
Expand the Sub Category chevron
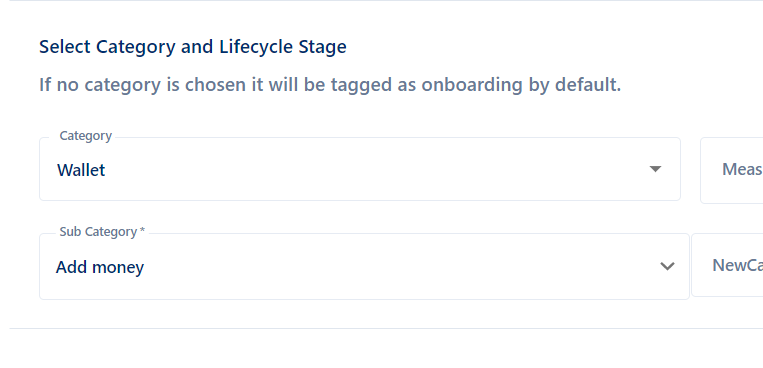click(667, 266)
